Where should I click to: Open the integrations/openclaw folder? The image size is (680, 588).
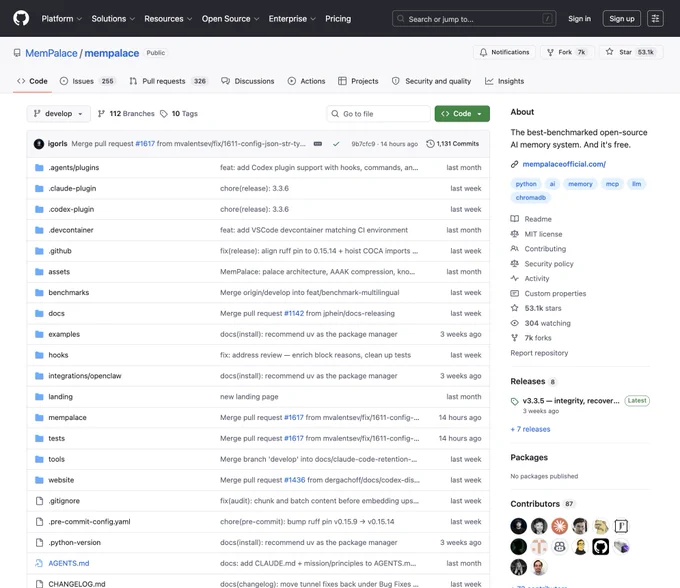[85, 376]
